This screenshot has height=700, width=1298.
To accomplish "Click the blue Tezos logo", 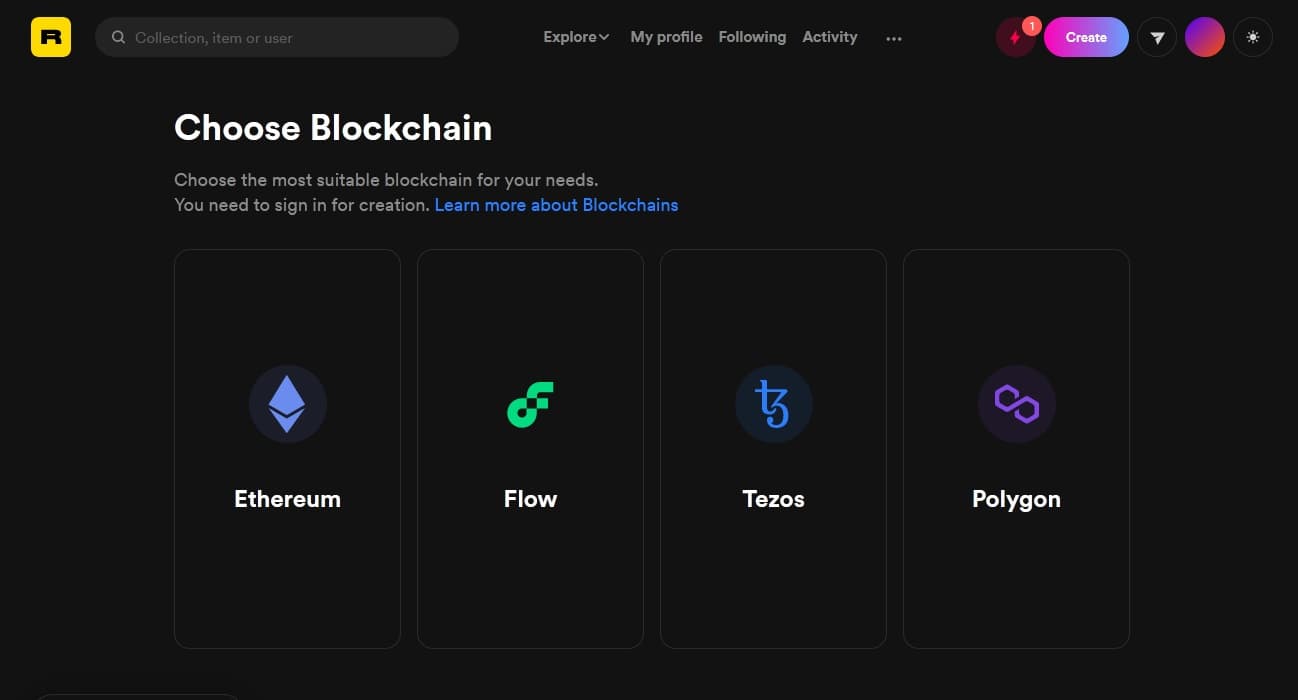I will (x=774, y=404).
